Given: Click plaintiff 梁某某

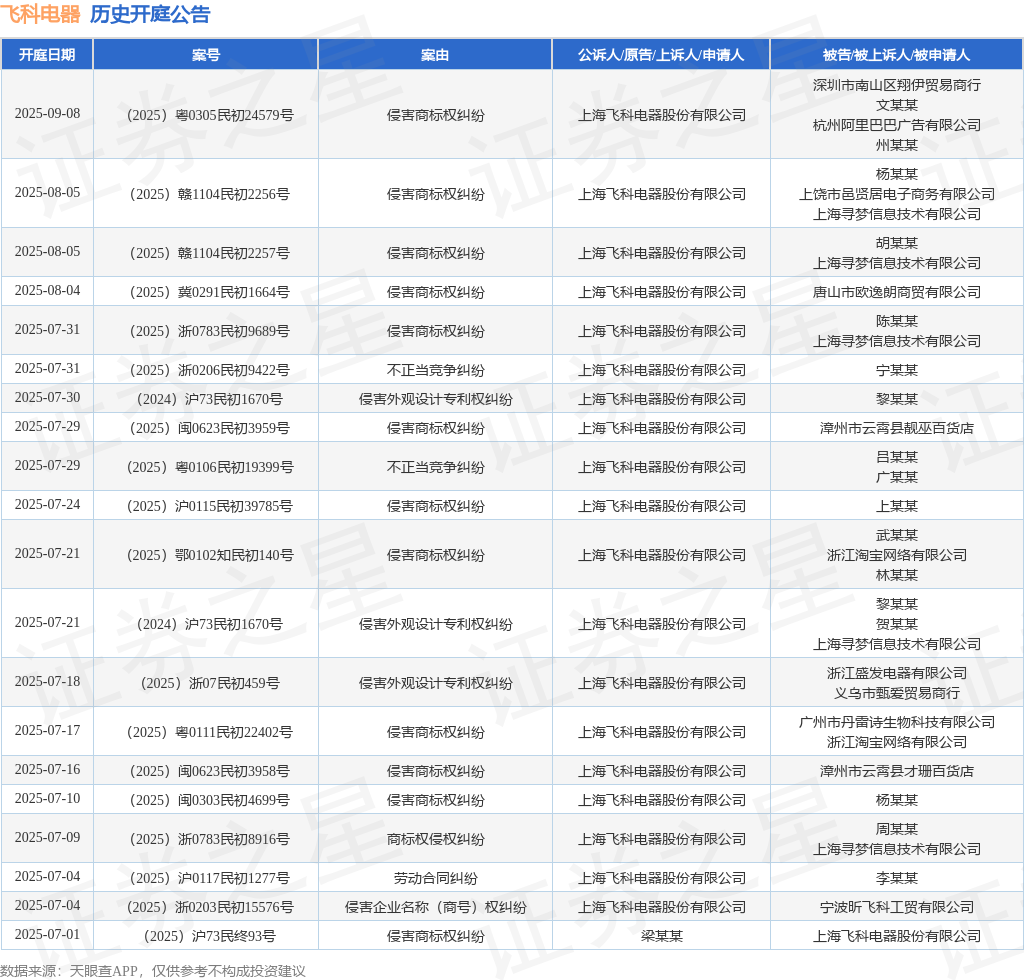Looking at the screenshot, I should click(x=661, y=936).
